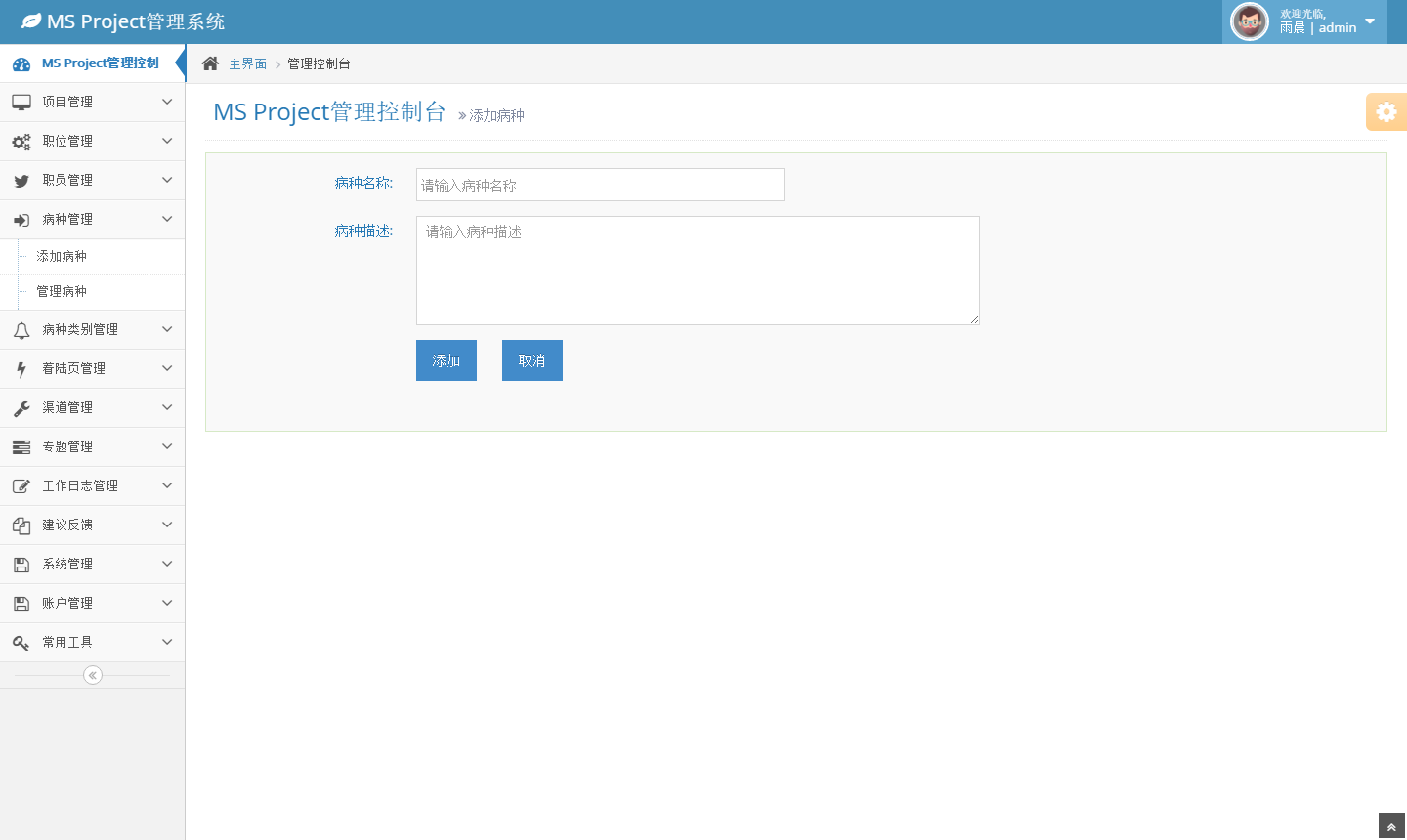Click the leaf logo in header
This screenshot has height=840, width=1407.
point(31,21)
